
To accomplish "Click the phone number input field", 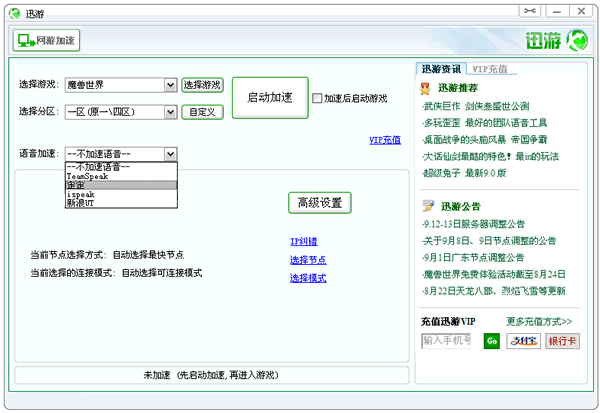I will (446, 341).
